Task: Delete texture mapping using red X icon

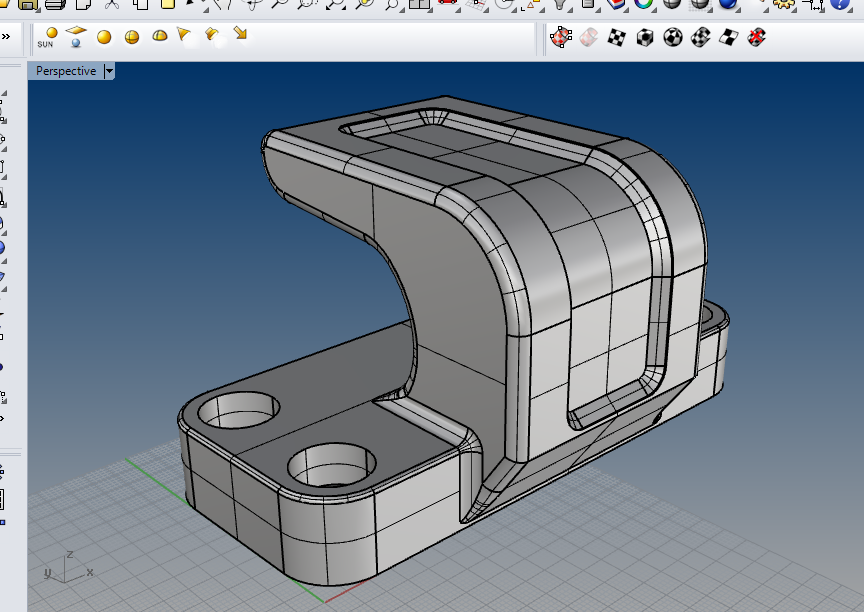Action: 758,38
